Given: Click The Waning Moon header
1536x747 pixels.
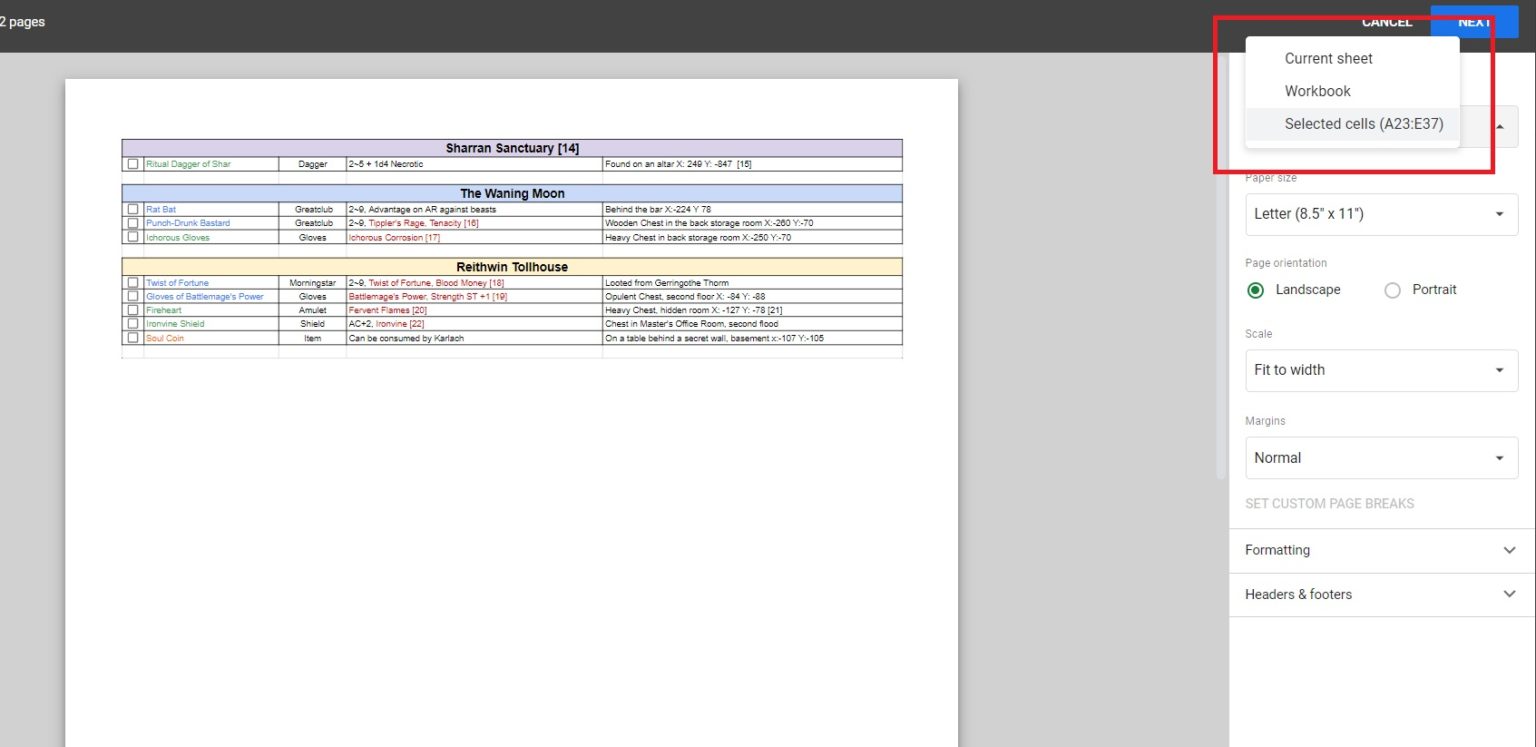Looking at the screenshot, I should [x=512, y=193].
